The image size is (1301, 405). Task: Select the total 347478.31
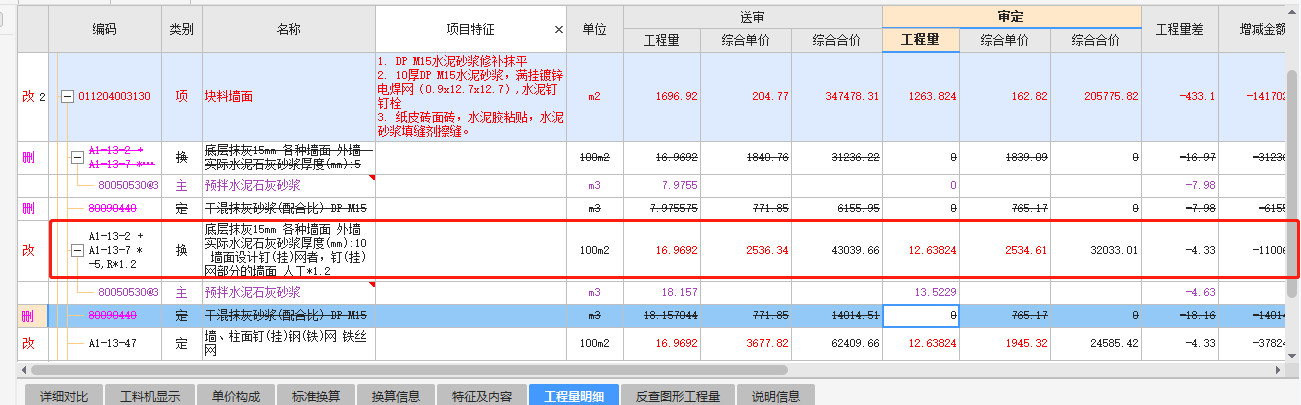[x=836, y=97]
